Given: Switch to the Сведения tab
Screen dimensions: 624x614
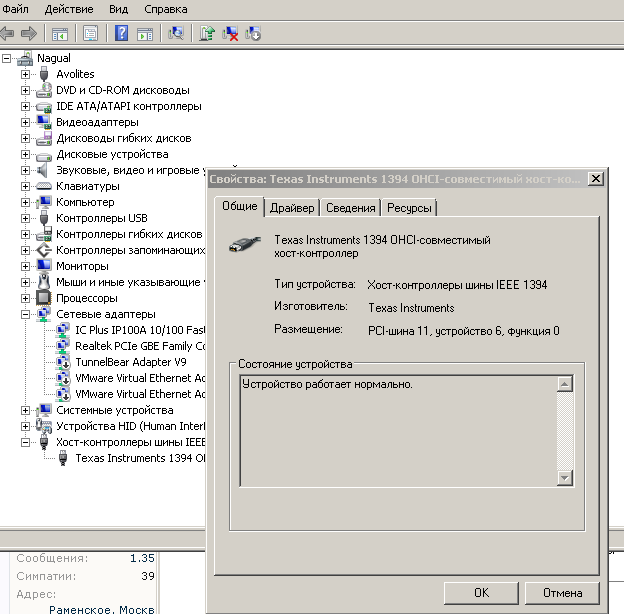Looking at the screenshot, I should pos(351,208).
